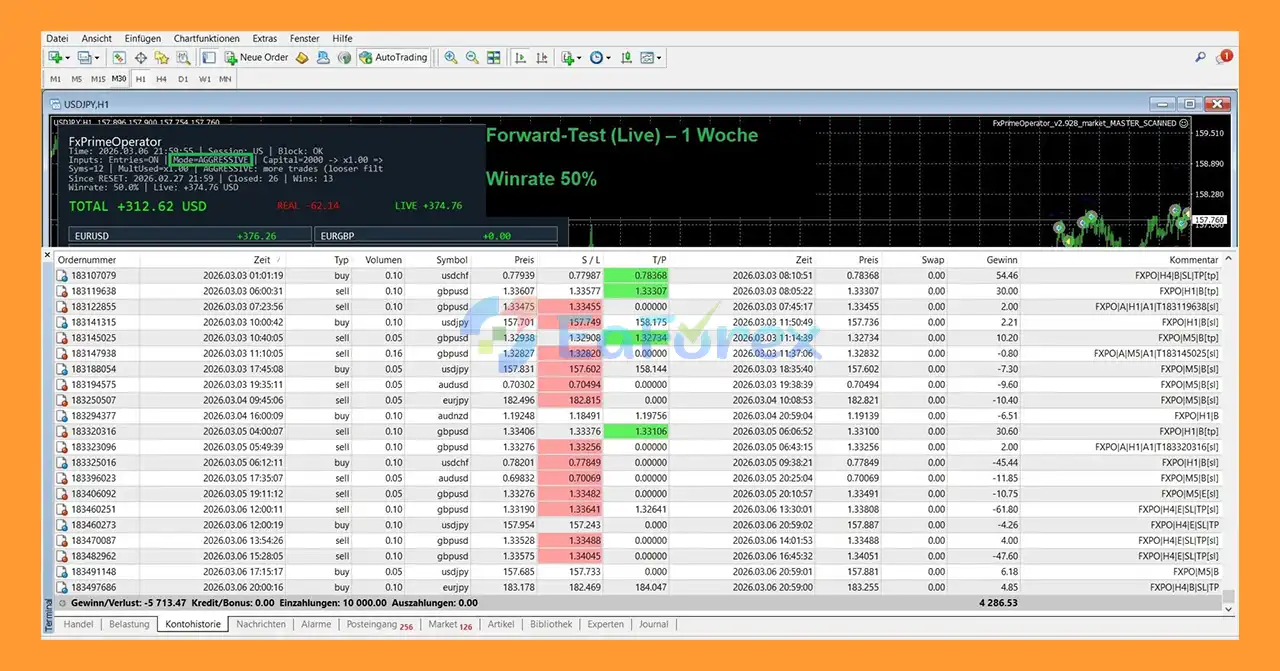This screenshot has width=1280, height=671.
Task: Click the Gewinn column header
Action: pos(1001,260)
